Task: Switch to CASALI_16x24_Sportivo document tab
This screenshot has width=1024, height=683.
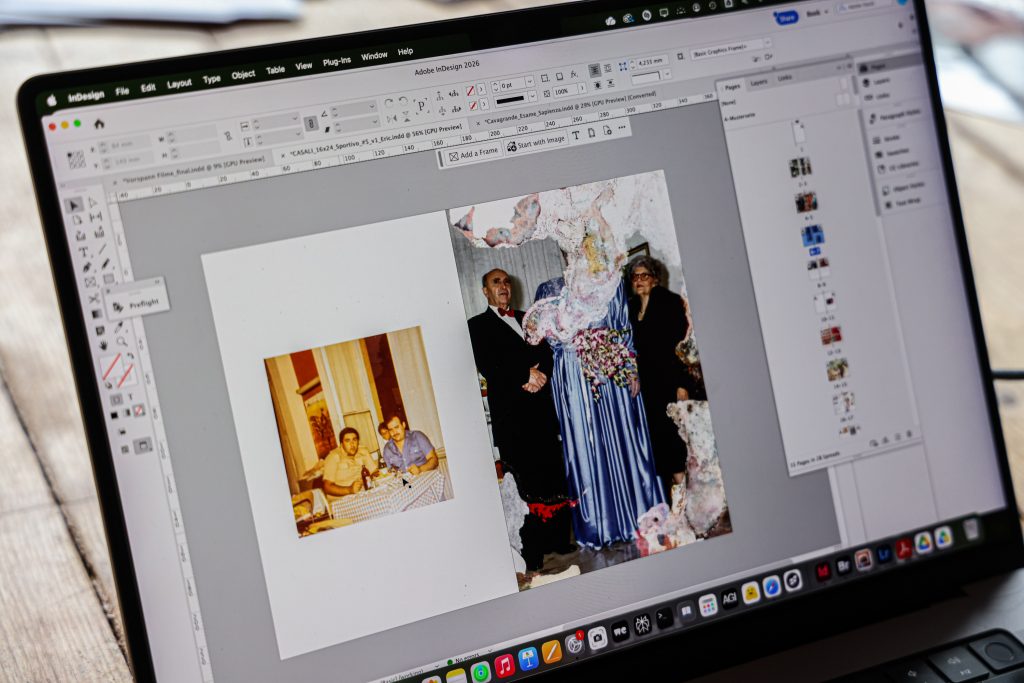Action: pyautogui.click(x=376, y=142)
